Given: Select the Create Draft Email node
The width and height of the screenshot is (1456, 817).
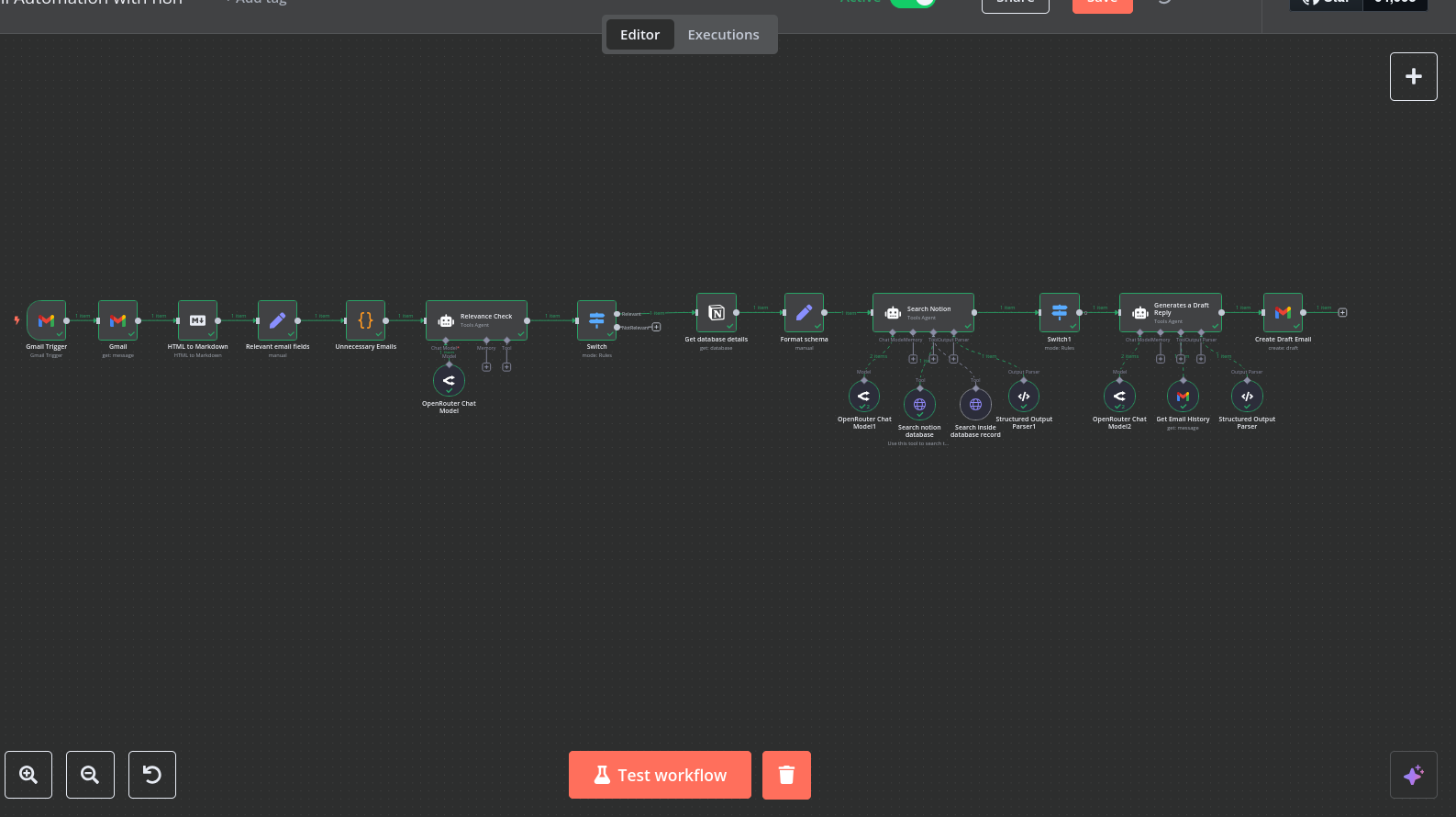Looking at the screenshot, I should click(x=1283, y=313).
